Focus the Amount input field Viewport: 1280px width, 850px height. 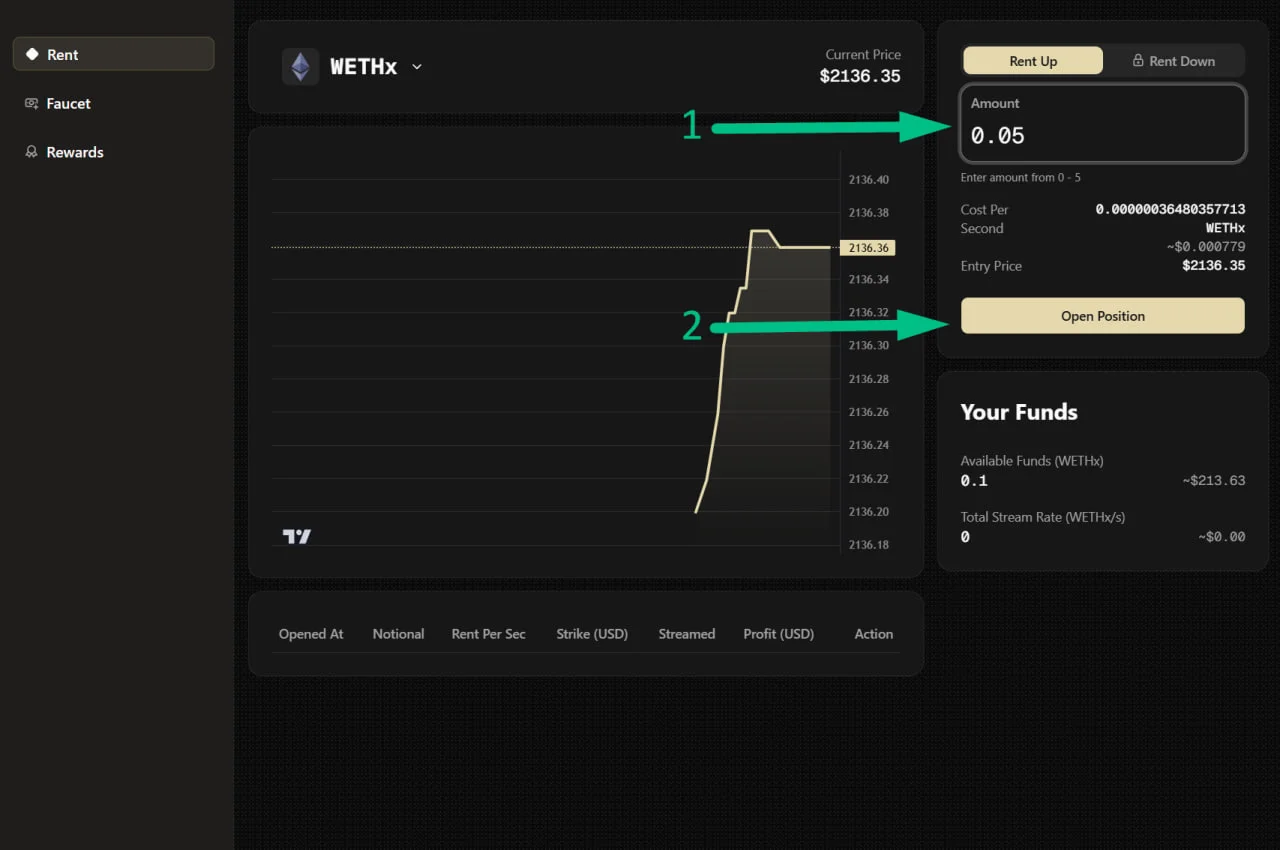[1103, 123]
